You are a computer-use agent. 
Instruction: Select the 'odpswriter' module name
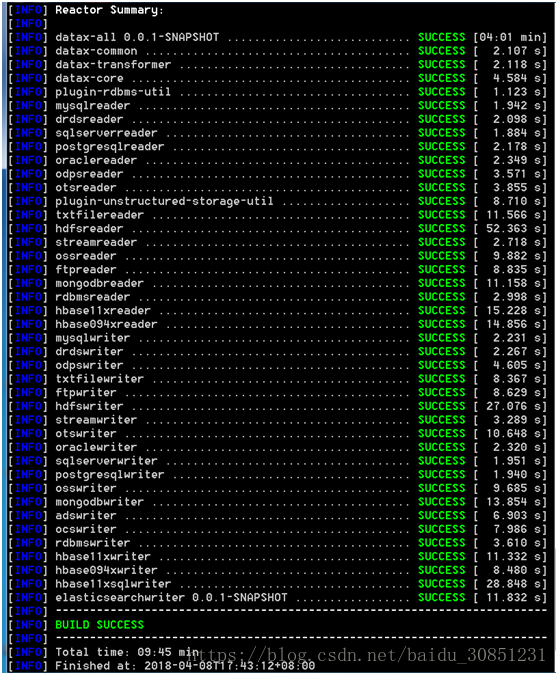[89, 365]
